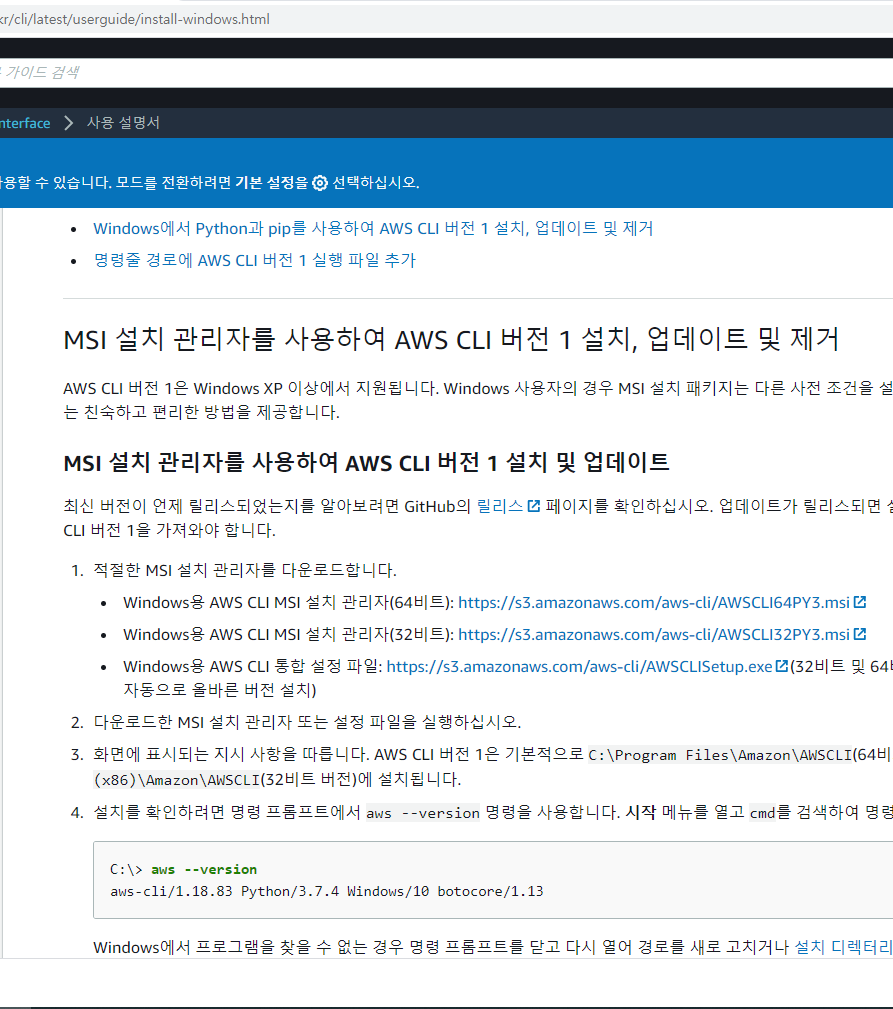Viewport: 893px width, 1009px height.
Task: Click the aws --version command in code block
Action: (x=204, y=869)
